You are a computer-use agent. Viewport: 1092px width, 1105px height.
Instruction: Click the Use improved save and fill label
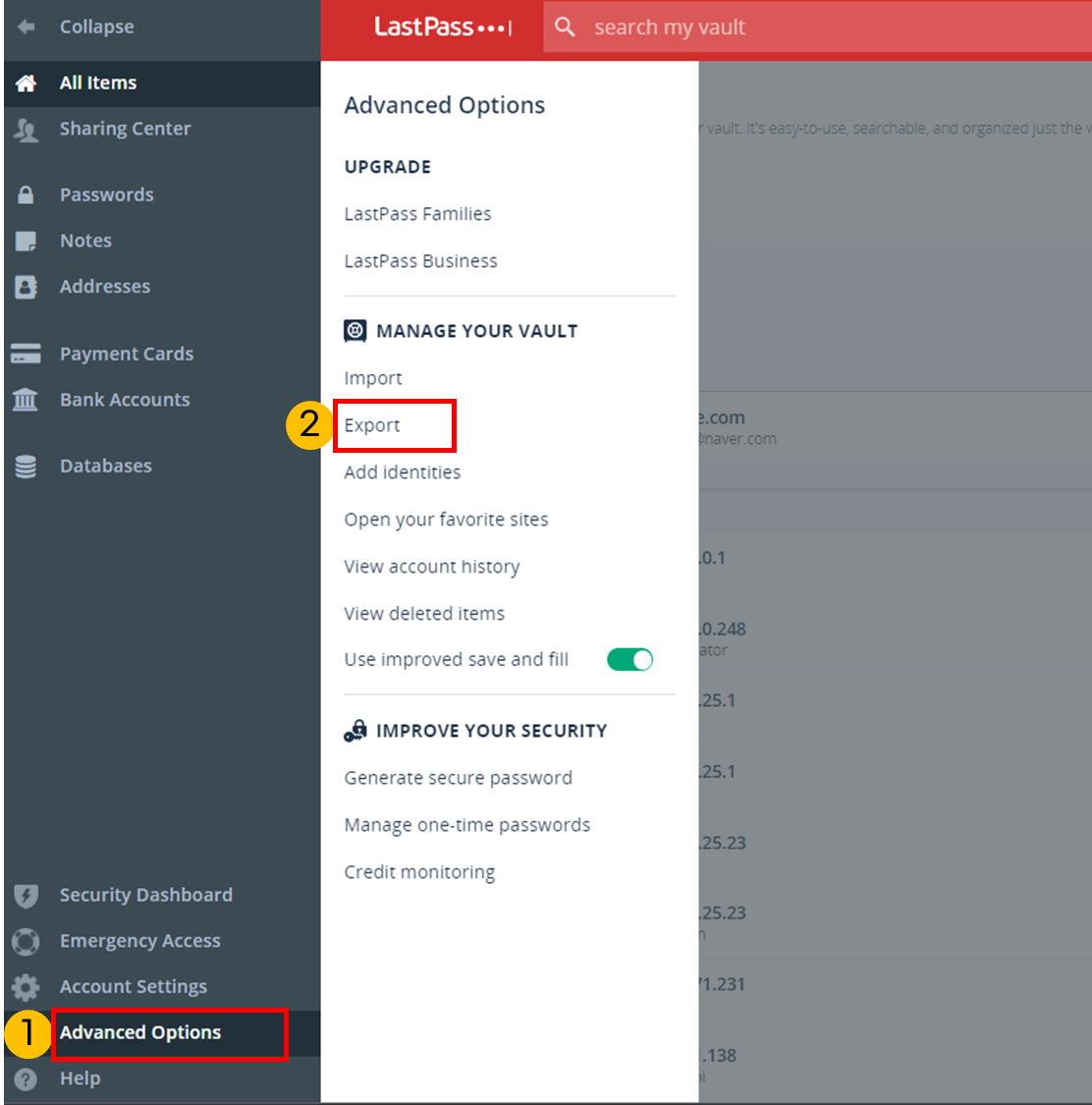(456, 660)
